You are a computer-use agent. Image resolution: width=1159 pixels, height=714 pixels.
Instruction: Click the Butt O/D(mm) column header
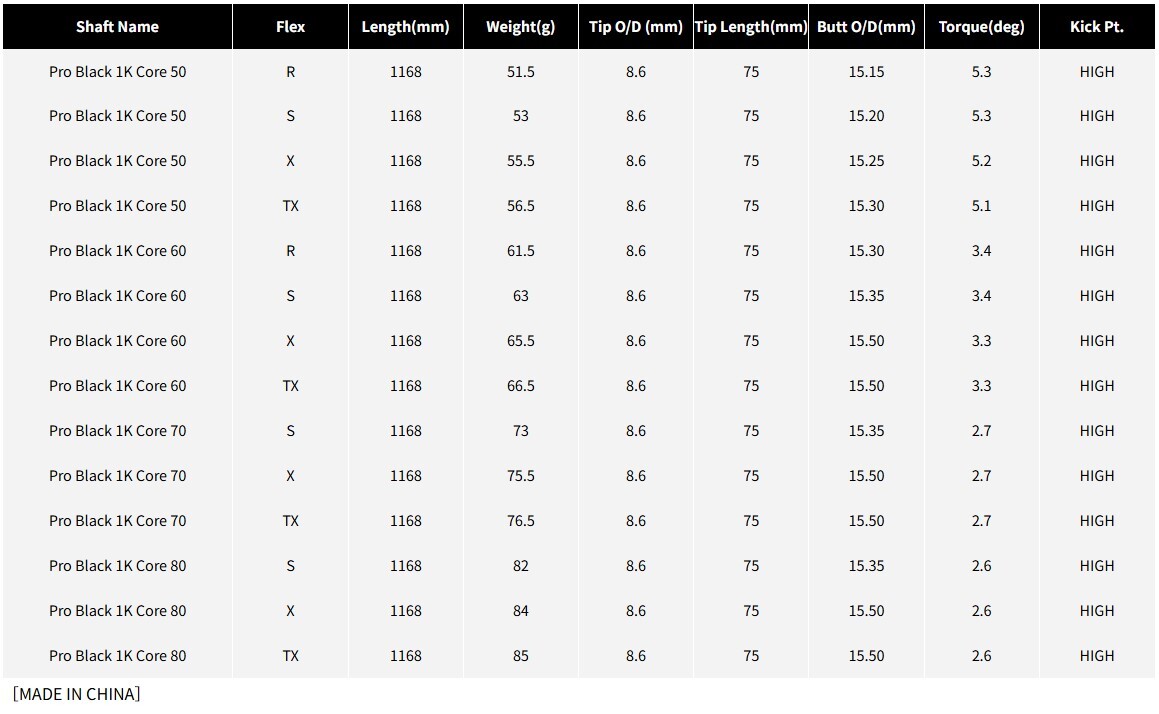866,27
